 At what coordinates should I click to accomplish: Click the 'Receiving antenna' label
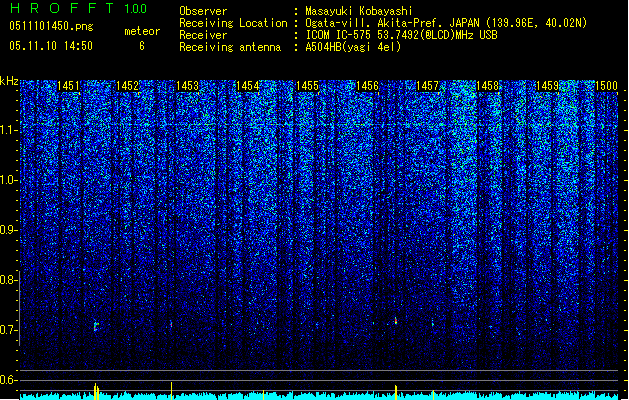tap(230, 47)
